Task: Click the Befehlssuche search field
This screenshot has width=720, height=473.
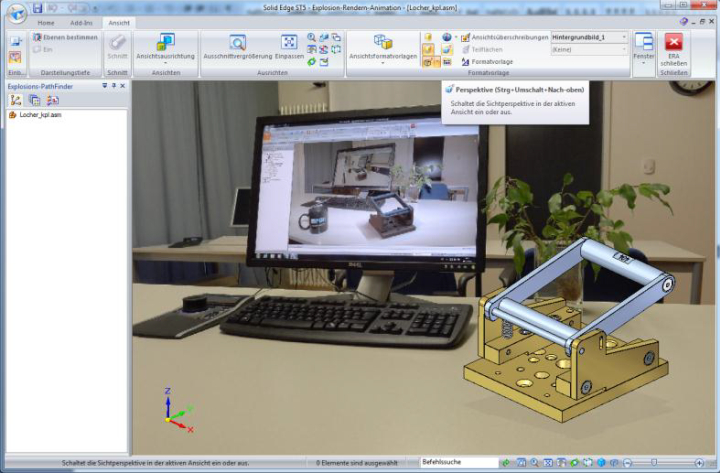Action: click(460, 462)
